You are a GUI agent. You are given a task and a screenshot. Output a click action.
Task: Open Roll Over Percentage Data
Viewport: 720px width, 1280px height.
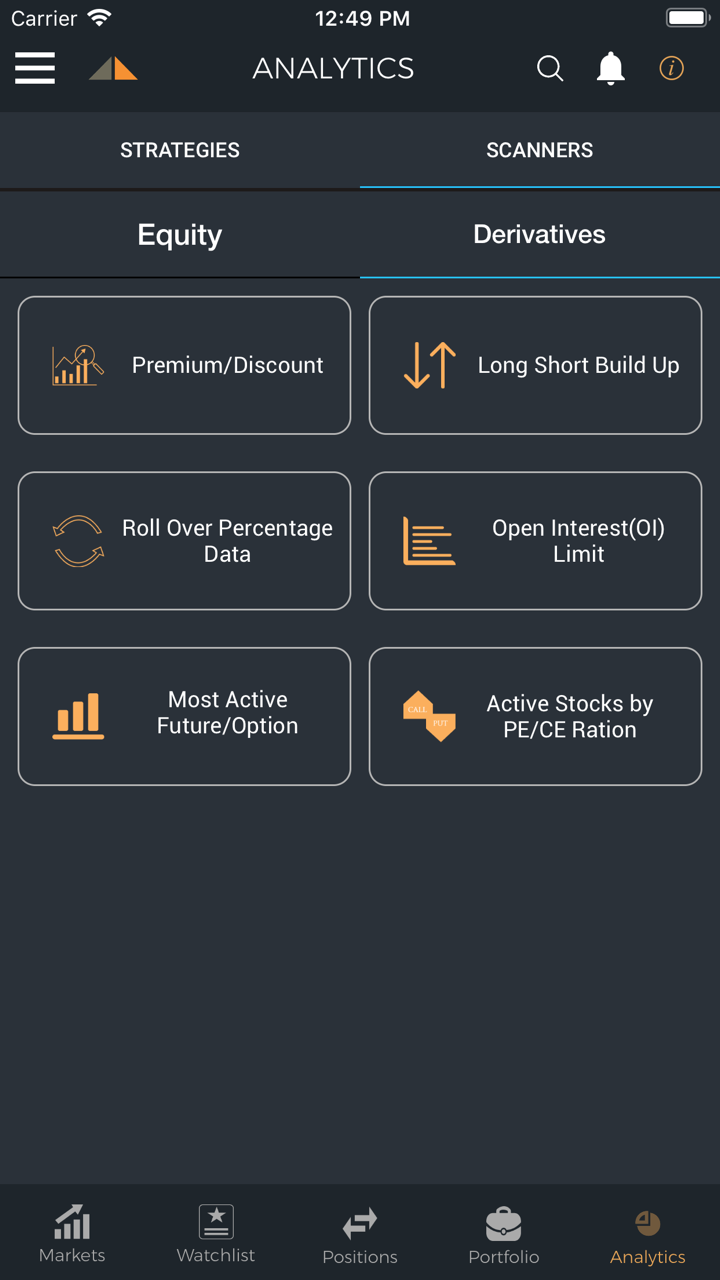pyautogui.click(x=185, y=541)
